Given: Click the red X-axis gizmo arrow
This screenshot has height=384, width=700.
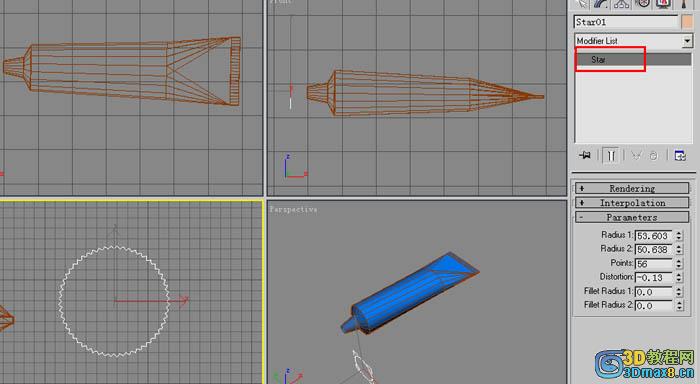Looking at the screenshot, I should (x=183, y=301).
